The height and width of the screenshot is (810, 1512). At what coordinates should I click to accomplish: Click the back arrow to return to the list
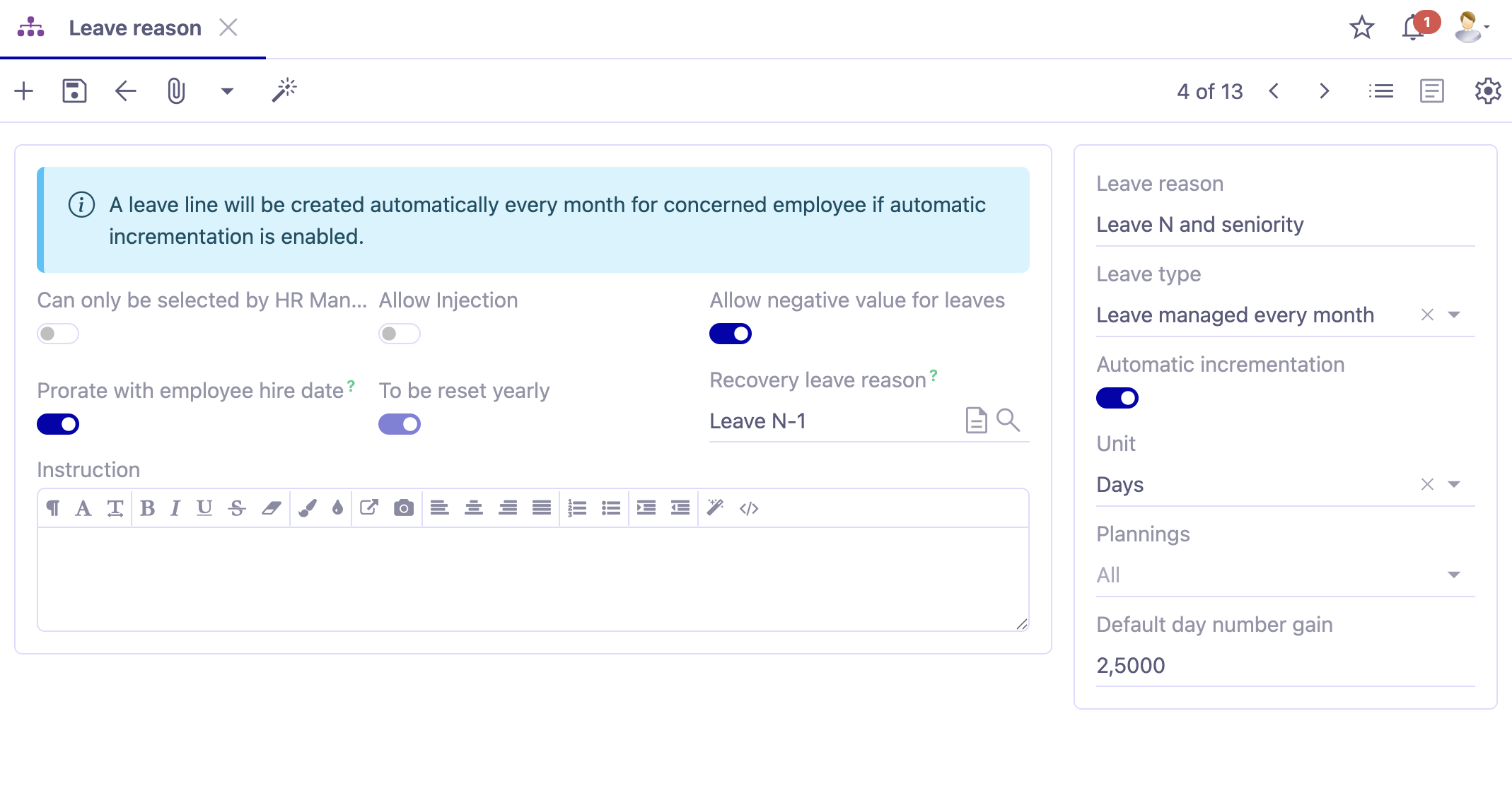click(124, 90)
